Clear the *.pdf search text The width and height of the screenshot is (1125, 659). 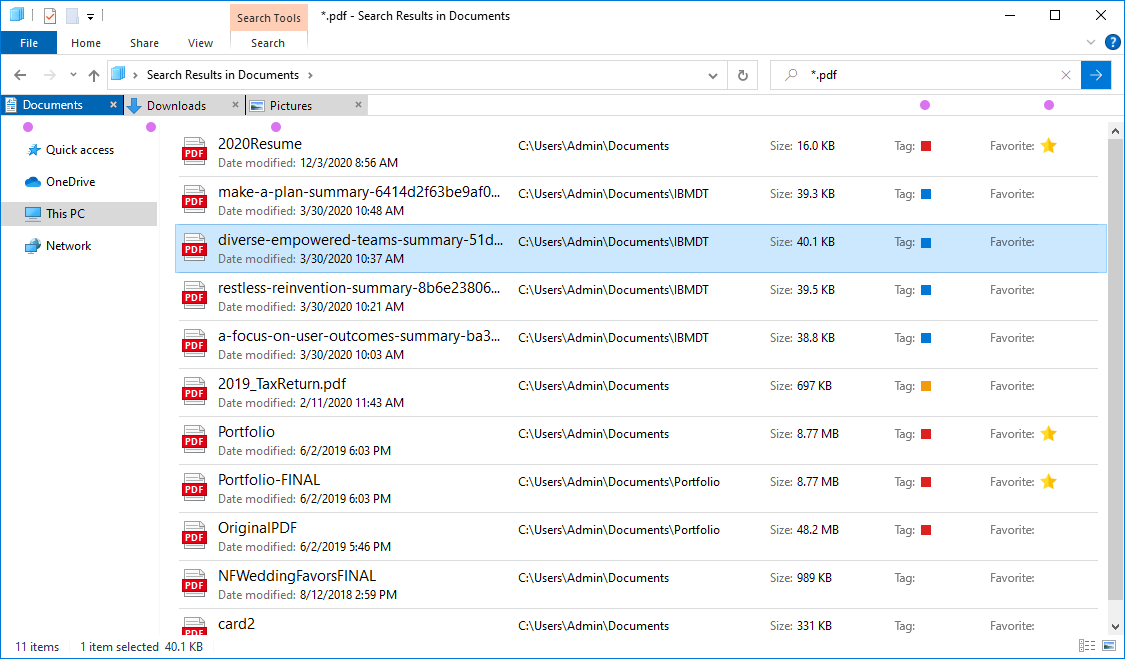pos(1066,75)
